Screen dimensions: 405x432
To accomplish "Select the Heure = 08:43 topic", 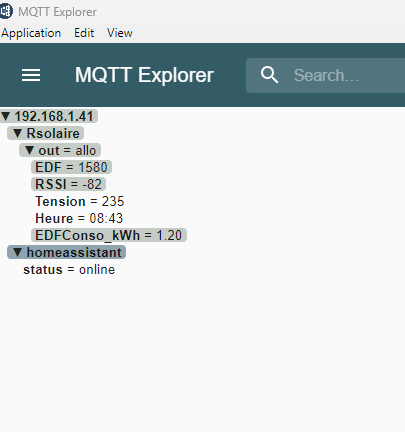I will pos(79,218).
